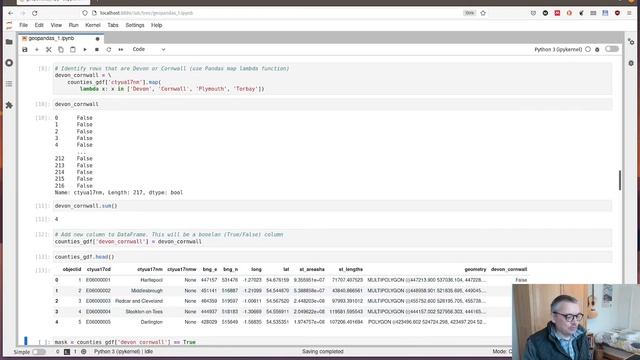Open extension manager puzzle icon
The height and width of the screenshot is (360, 640).
point(9,105)
